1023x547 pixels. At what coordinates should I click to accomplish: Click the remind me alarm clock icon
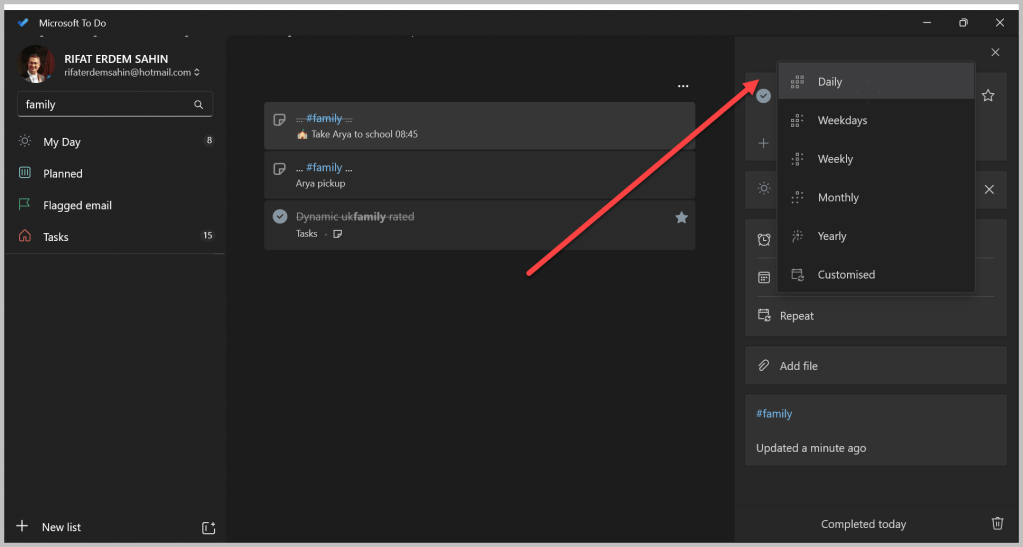764,240
